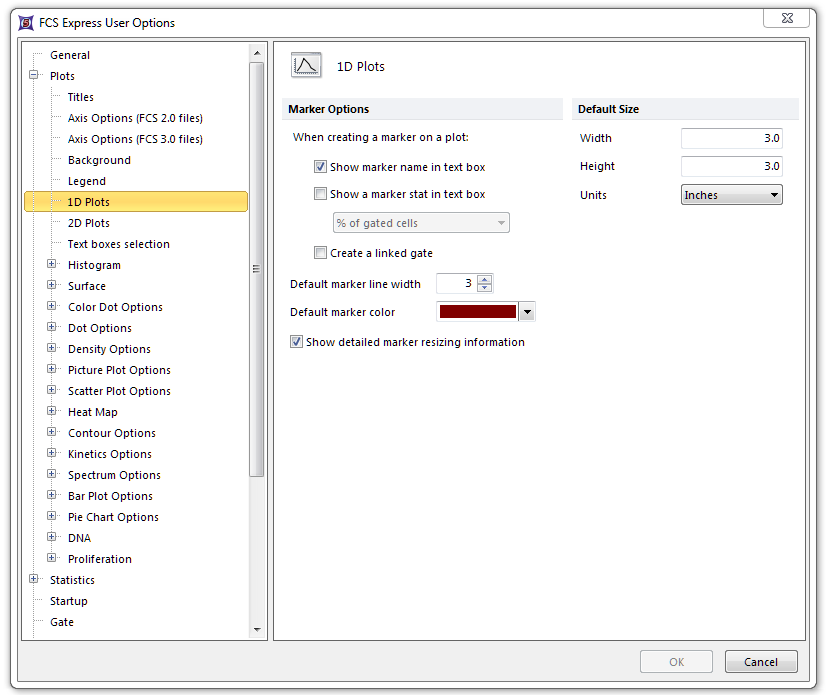The image size is (827, 695).
Task: Open the General options page
Action: point(70,55)
